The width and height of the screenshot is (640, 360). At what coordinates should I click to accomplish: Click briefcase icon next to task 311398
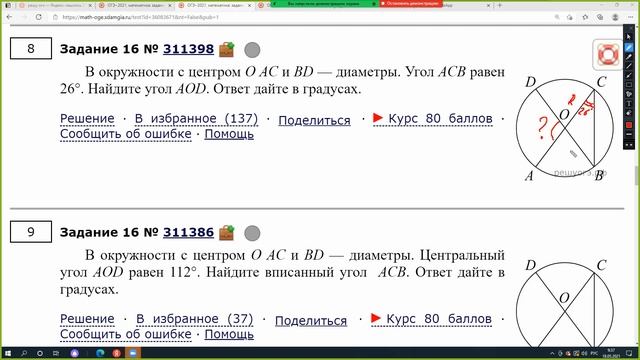pyautogui.click(x=227, y=49)
